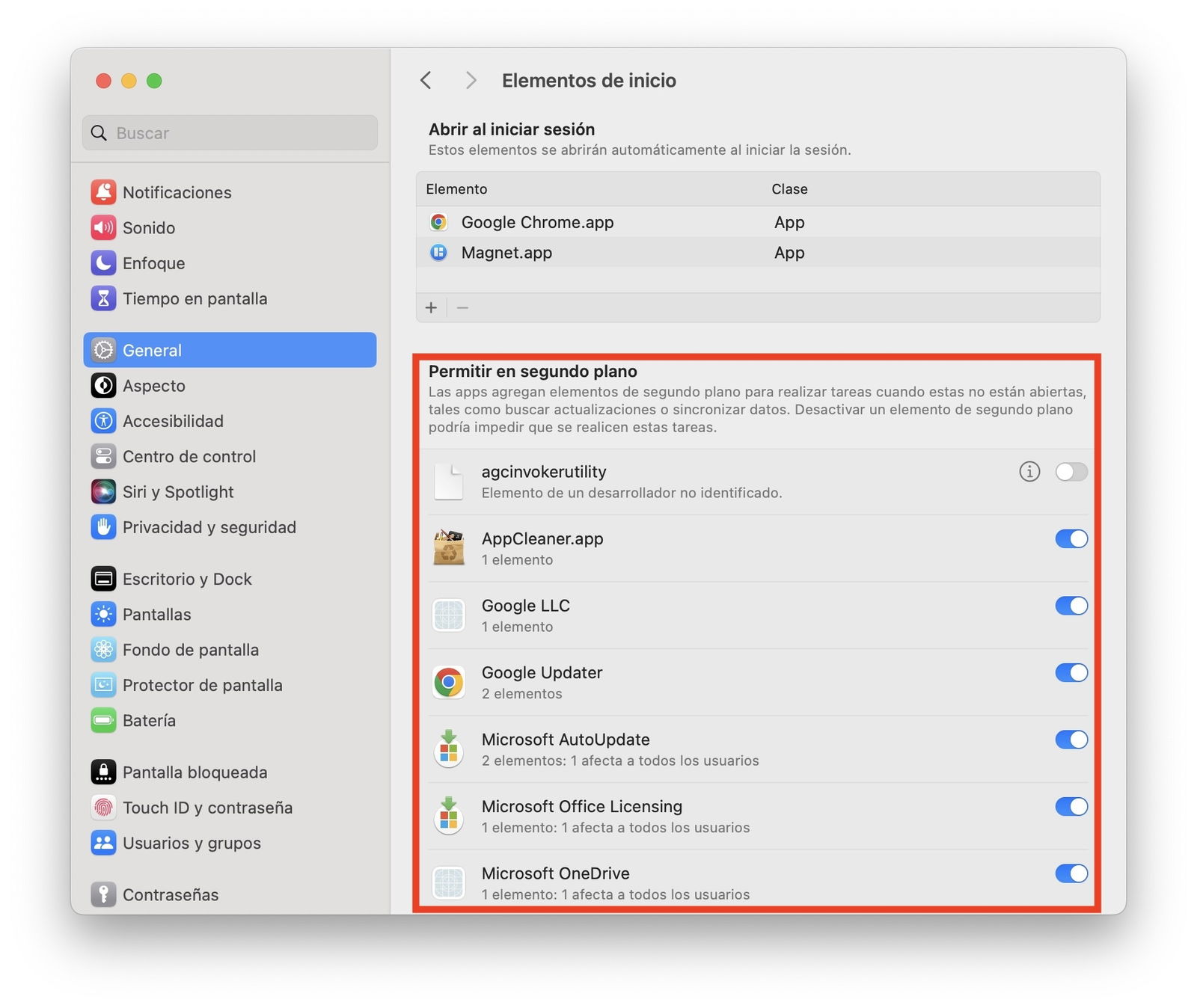Select Escritorio y Dock icon
The width and height of the screenshot is (1197, 1008).
pos(103,579)
